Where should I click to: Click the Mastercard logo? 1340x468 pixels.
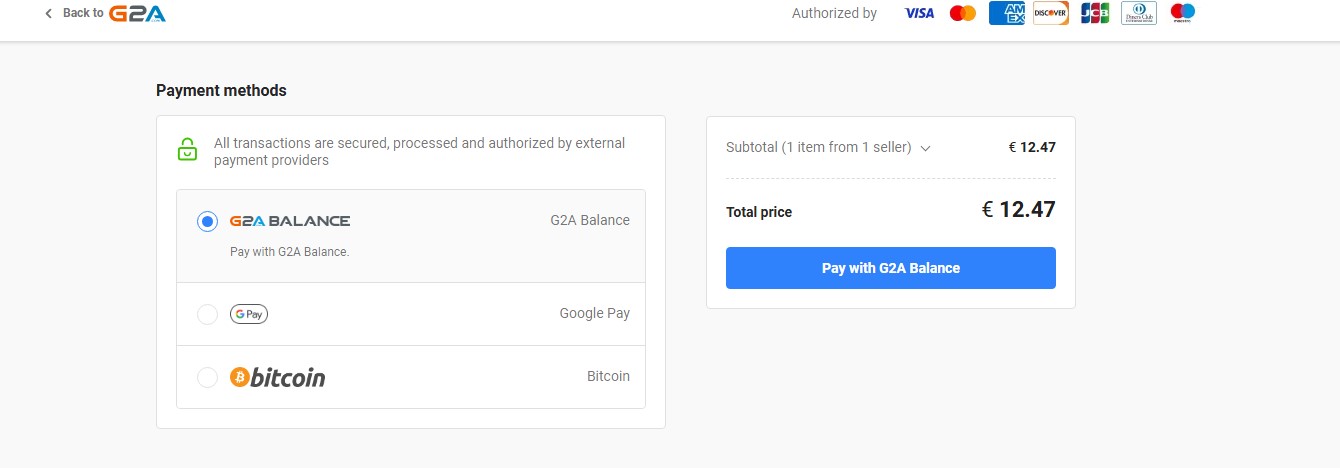[x=963, y=13]
